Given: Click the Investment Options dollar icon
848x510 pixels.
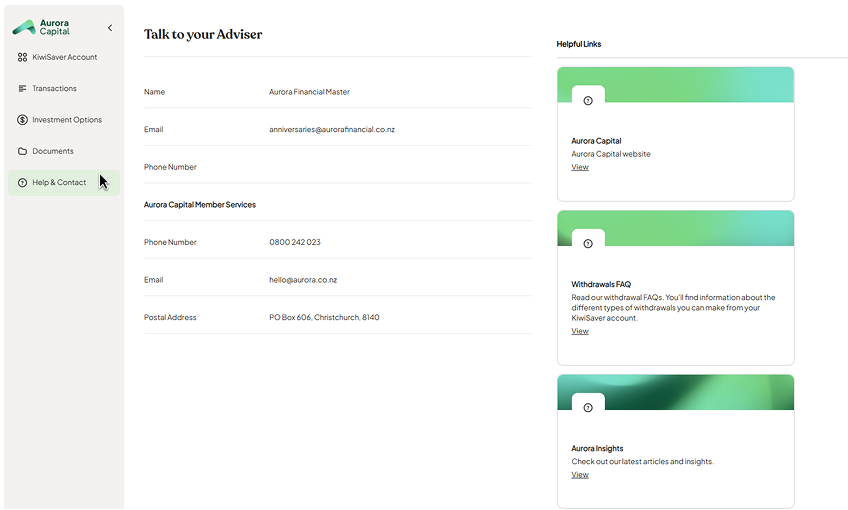Looking at the screenshot, I should (22, 120).
